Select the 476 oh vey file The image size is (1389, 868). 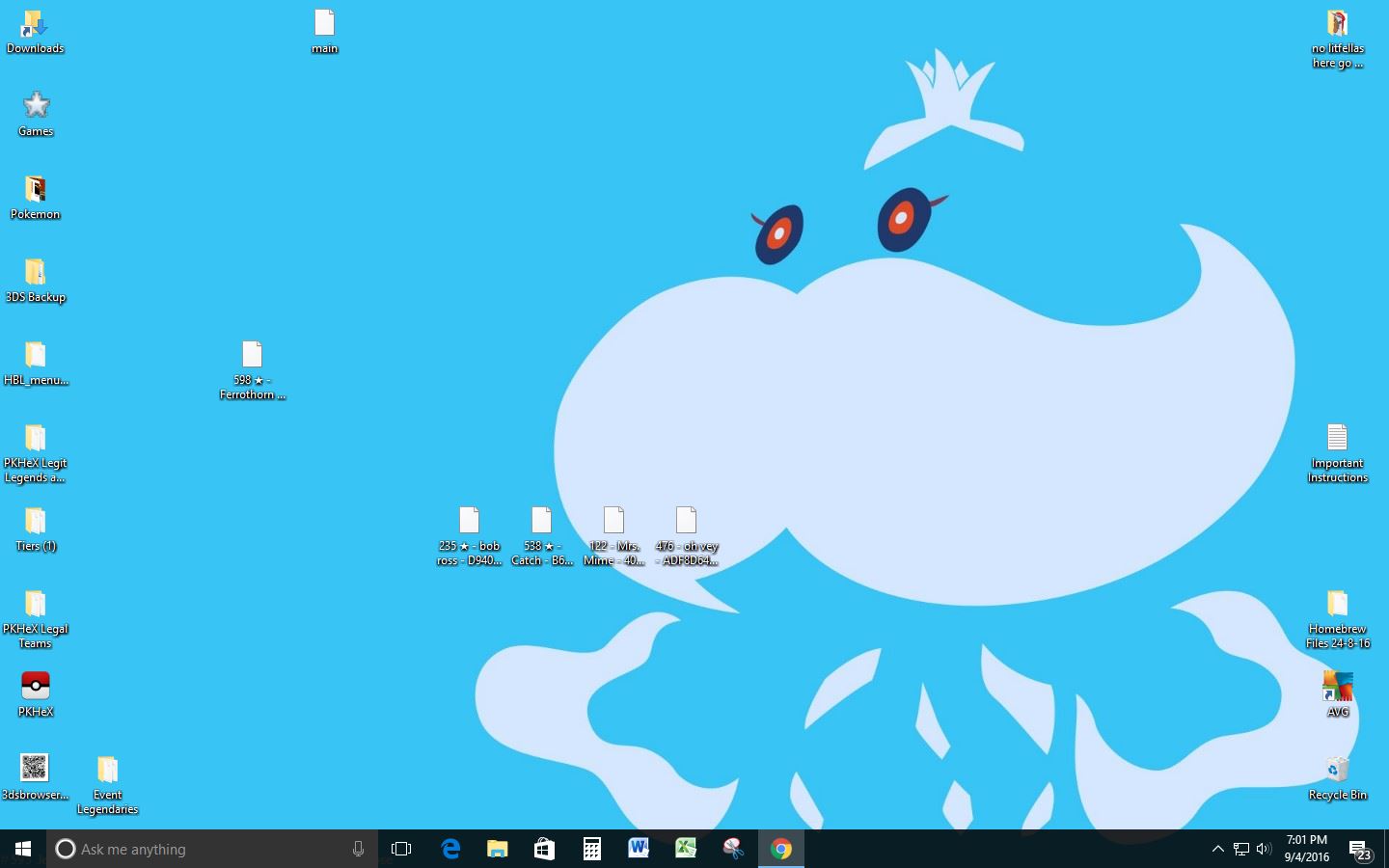point(686,536)
